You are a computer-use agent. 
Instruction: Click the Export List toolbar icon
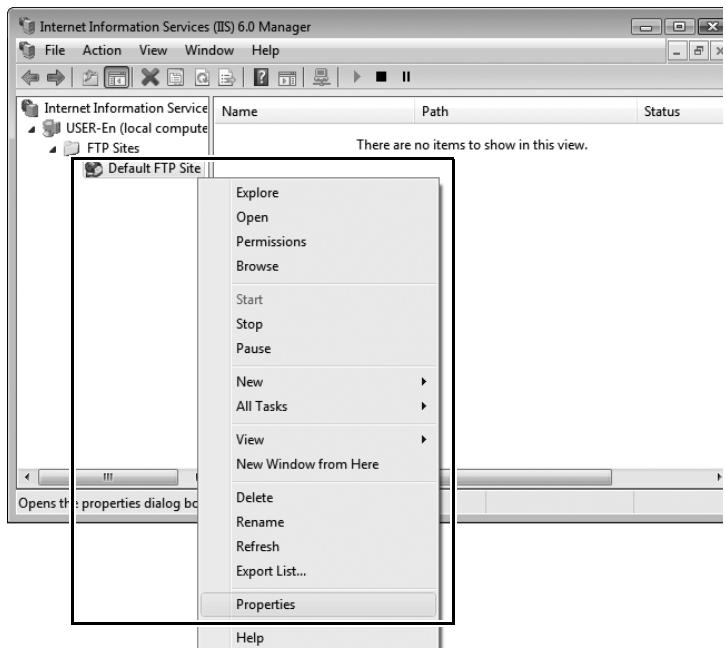pos(227,77)
